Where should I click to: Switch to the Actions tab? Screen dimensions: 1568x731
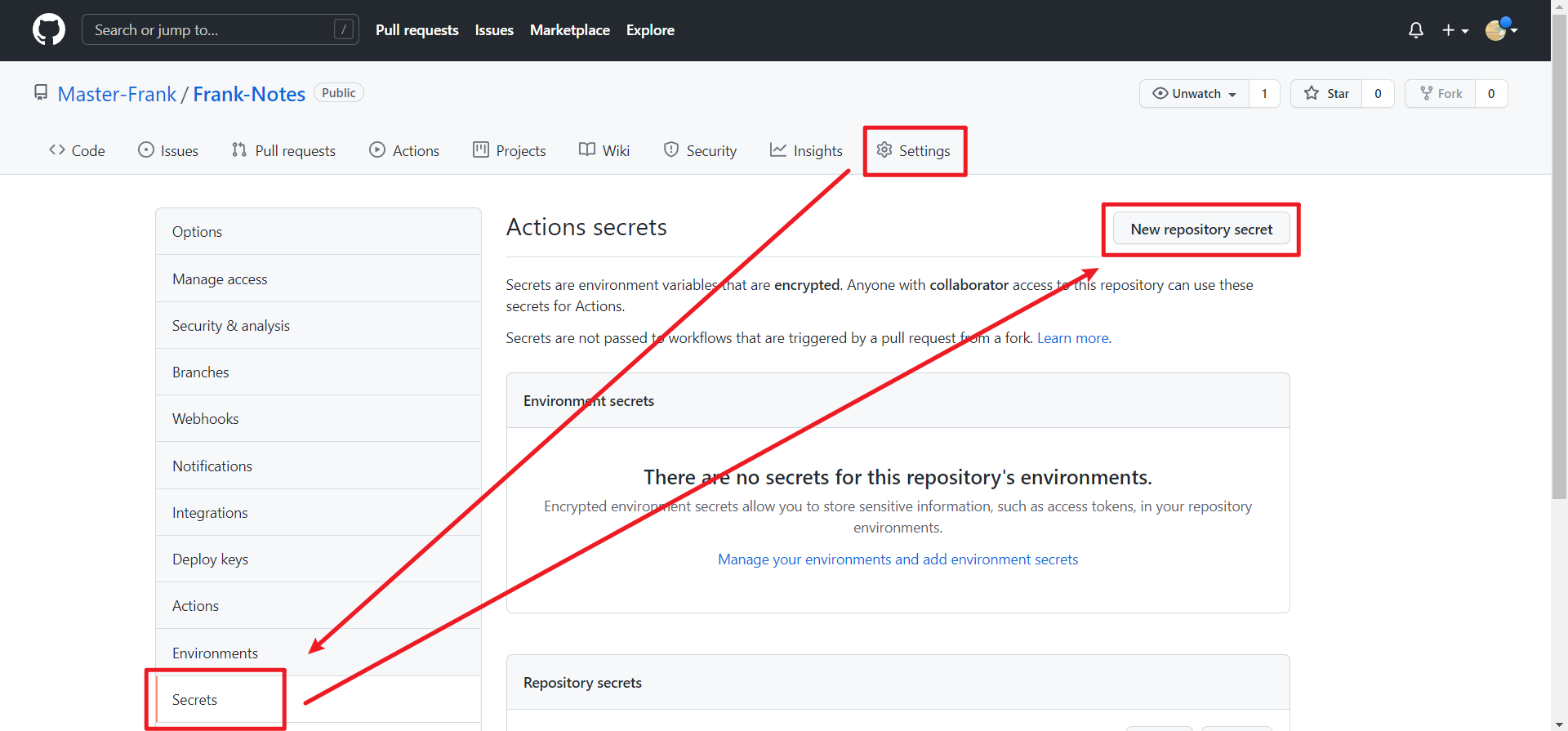[x=404, y=150]
